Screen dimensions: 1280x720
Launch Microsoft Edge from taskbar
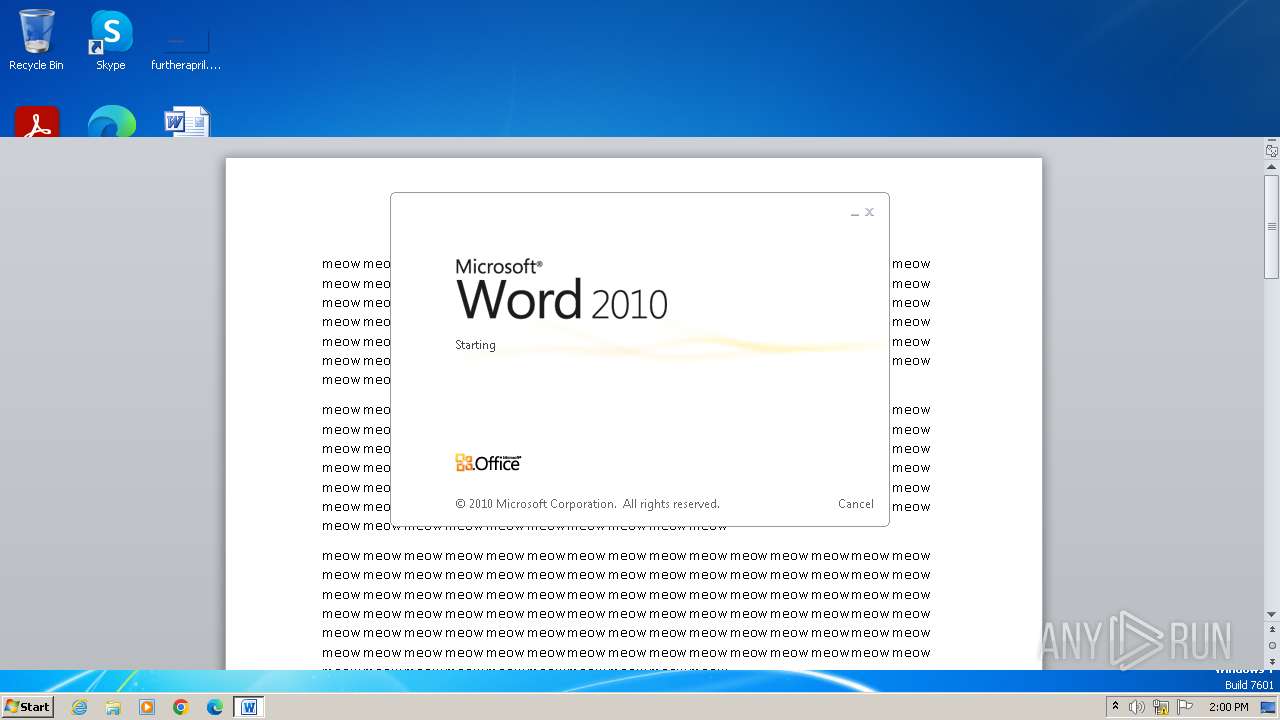point(215,707)
